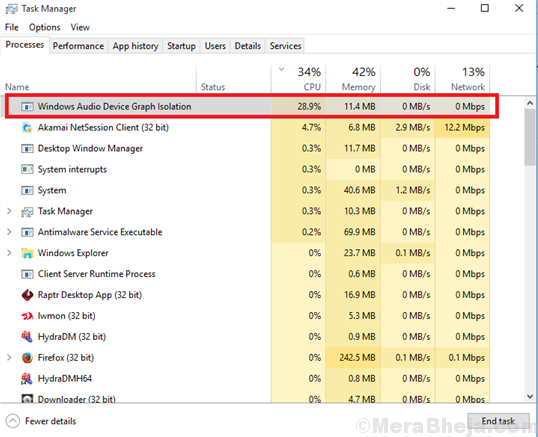Open the Options menu
538x437 pixels.
point(45,27)
